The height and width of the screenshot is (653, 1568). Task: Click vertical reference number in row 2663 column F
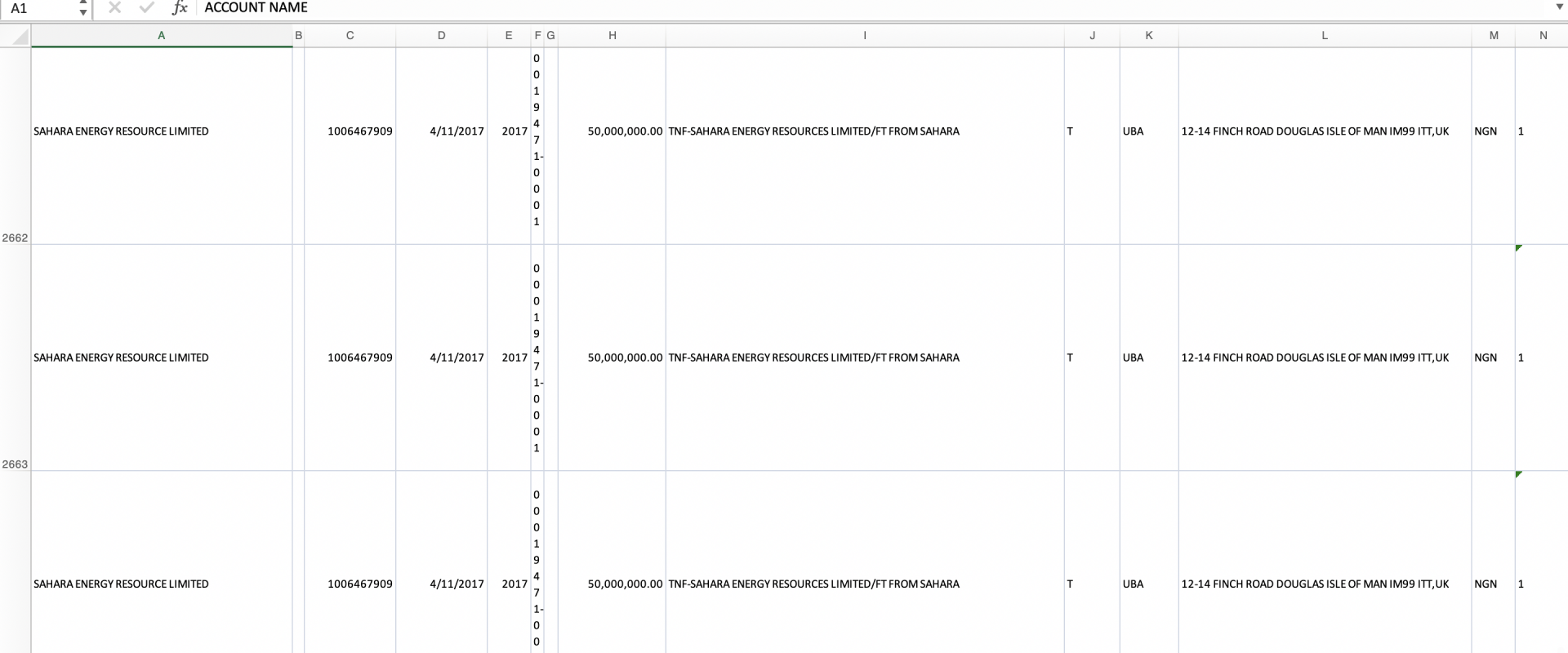coord(537,358)
